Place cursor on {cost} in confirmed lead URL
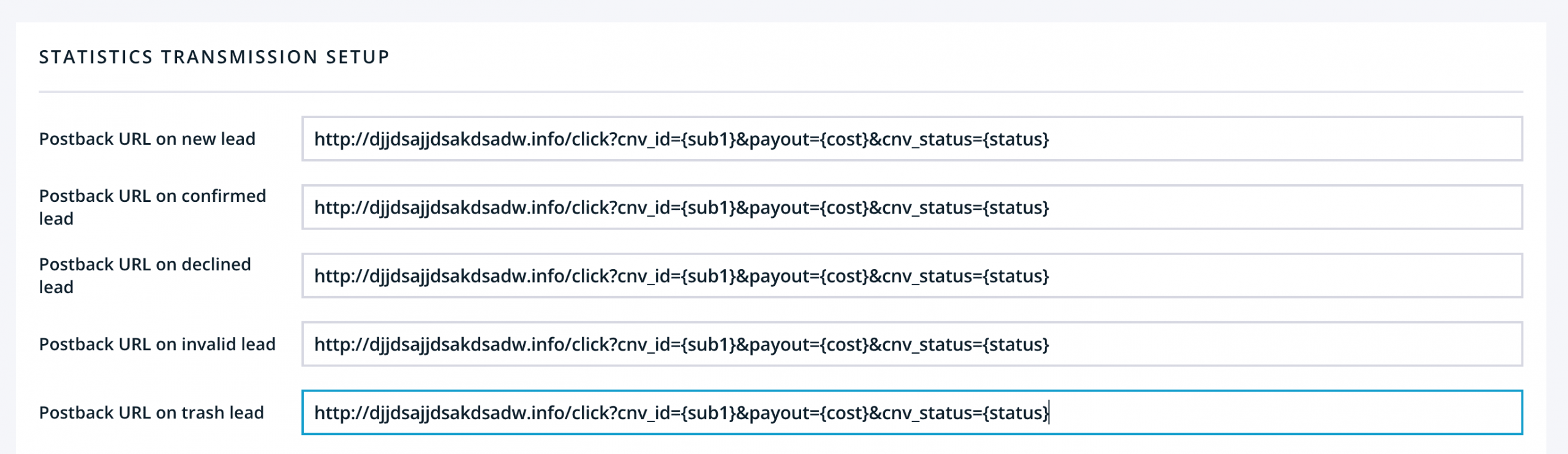Screen dimensions: 1568x454 click(844, 208)
